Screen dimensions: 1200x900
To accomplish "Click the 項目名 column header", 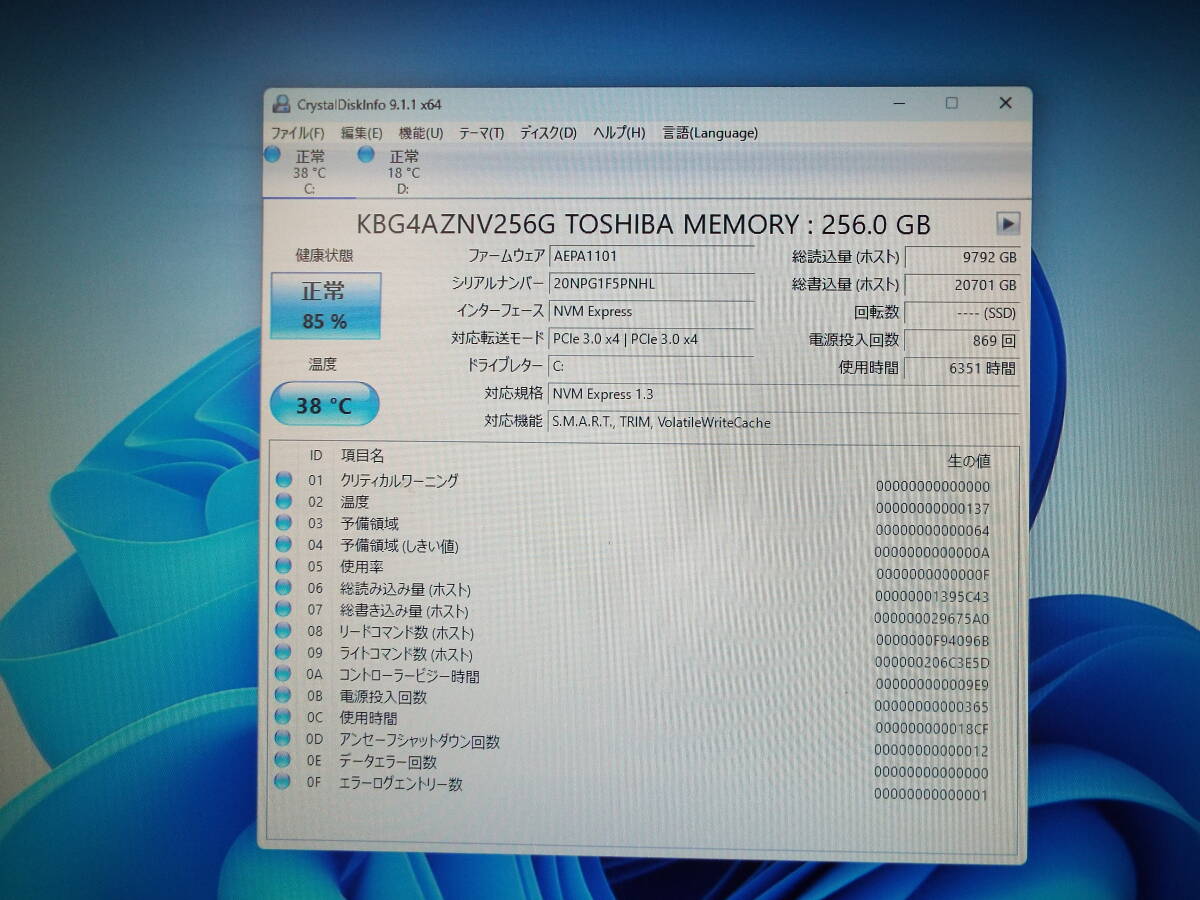I will pos(362,456).
